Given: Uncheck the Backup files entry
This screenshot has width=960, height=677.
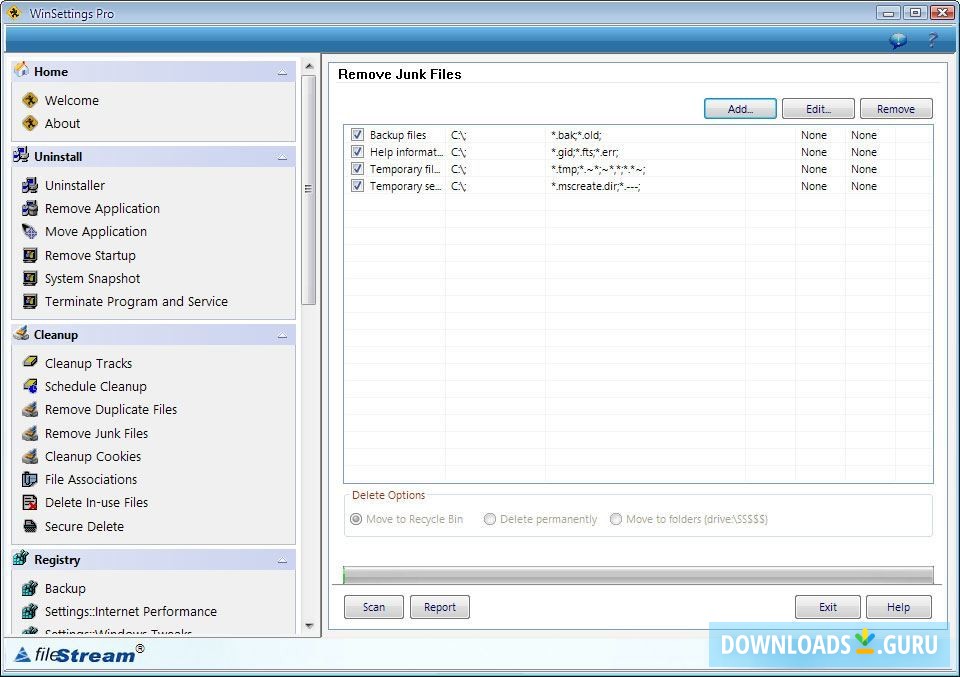Looking at the screenshot, I should pyautogui.click(x=357, y=134).
